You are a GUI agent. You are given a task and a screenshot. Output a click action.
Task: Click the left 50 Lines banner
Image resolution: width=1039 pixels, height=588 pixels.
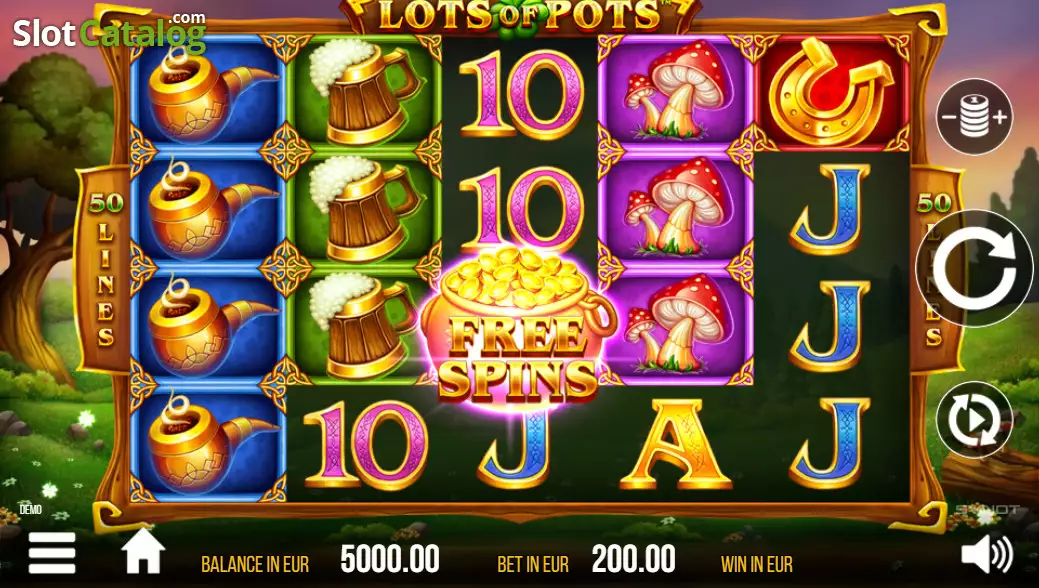point(105,269)
